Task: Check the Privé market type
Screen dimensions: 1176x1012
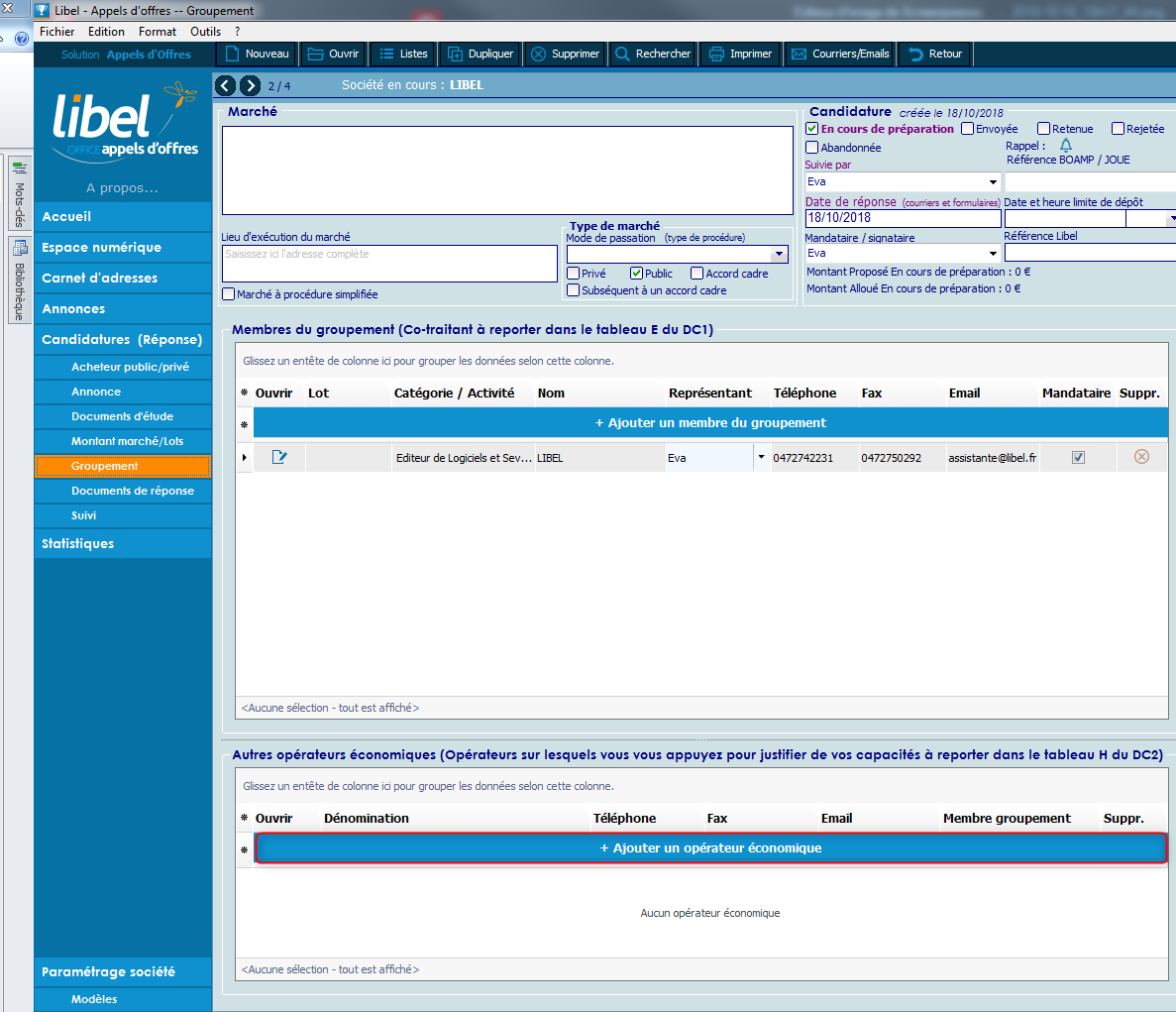Action: [x=573, y=273]
